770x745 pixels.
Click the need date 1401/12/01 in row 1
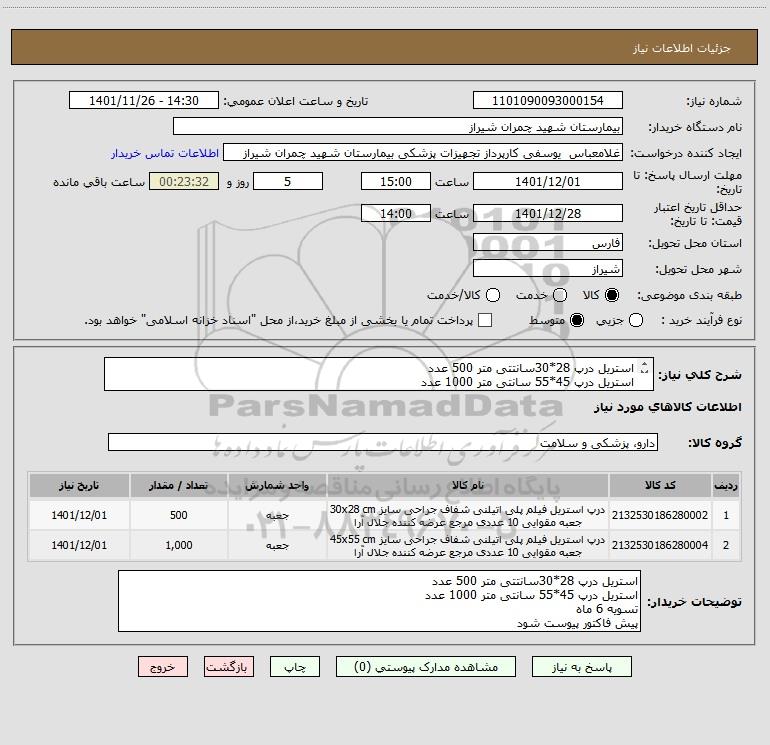tap(79, 515)
